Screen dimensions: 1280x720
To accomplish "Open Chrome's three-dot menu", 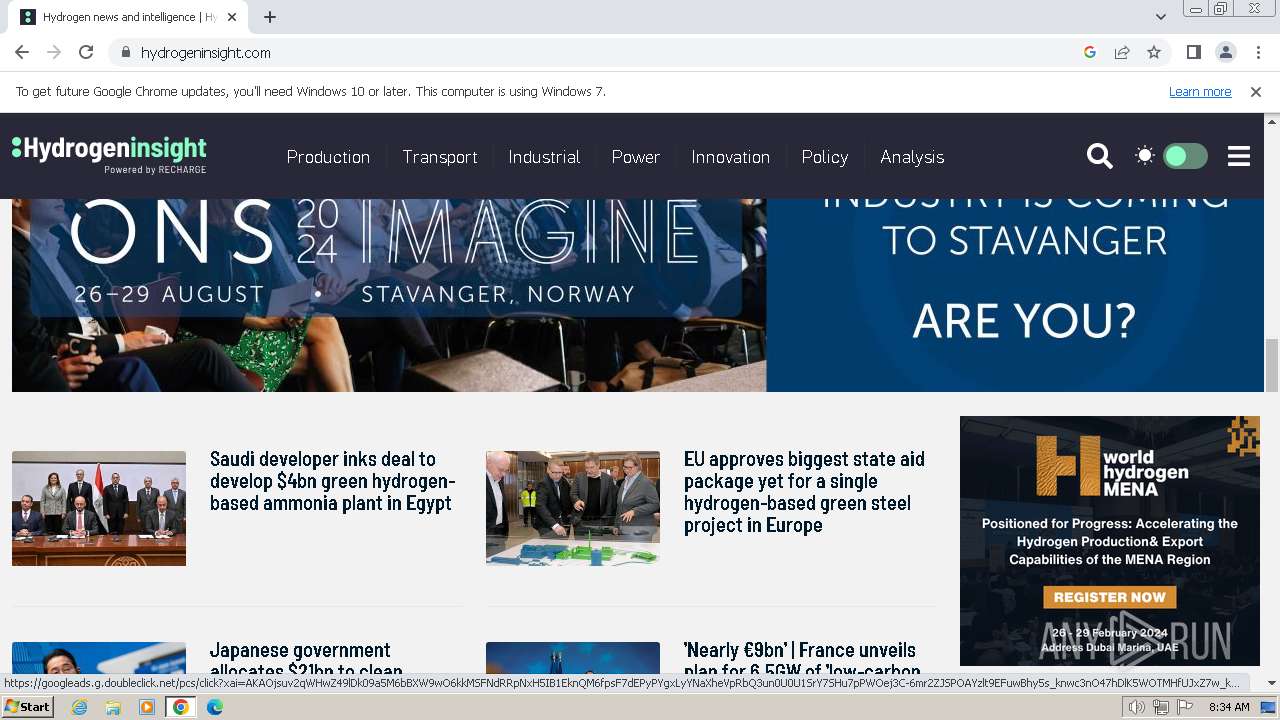I will coord(1258,52).
